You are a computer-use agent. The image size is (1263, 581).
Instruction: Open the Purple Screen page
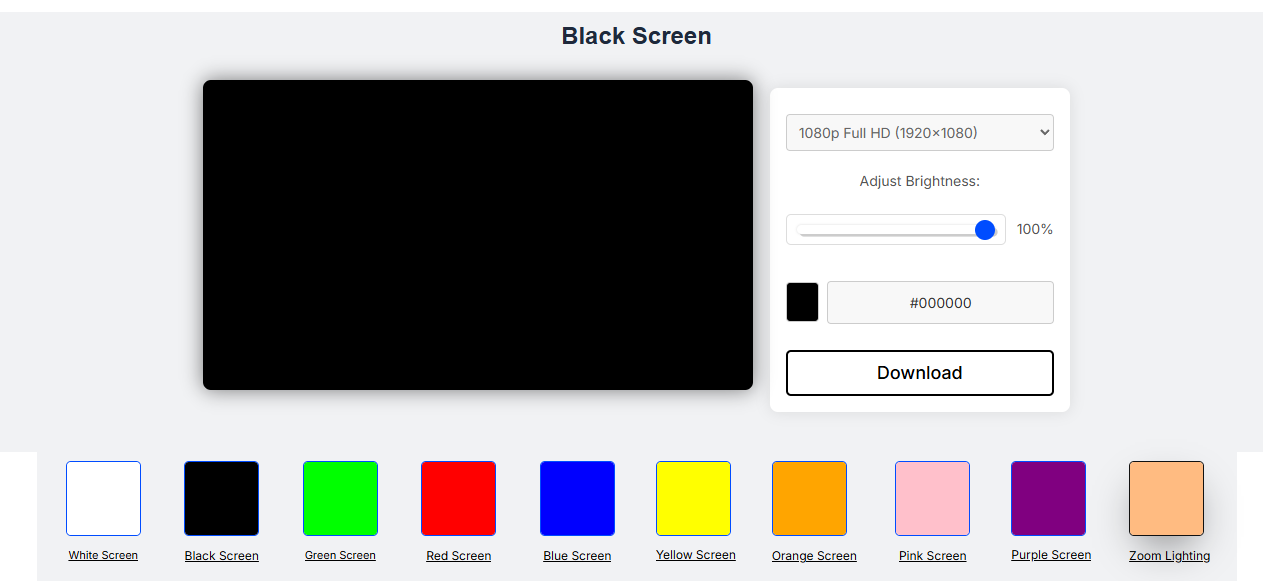coord(1051,555)
